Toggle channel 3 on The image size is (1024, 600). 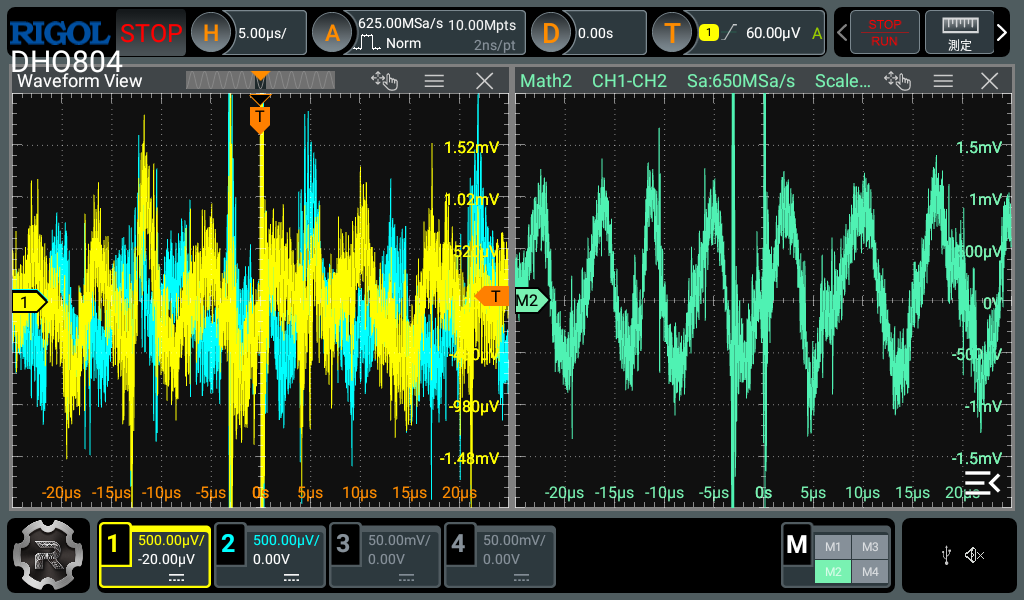pyautogui.click(x=343, y=543)
